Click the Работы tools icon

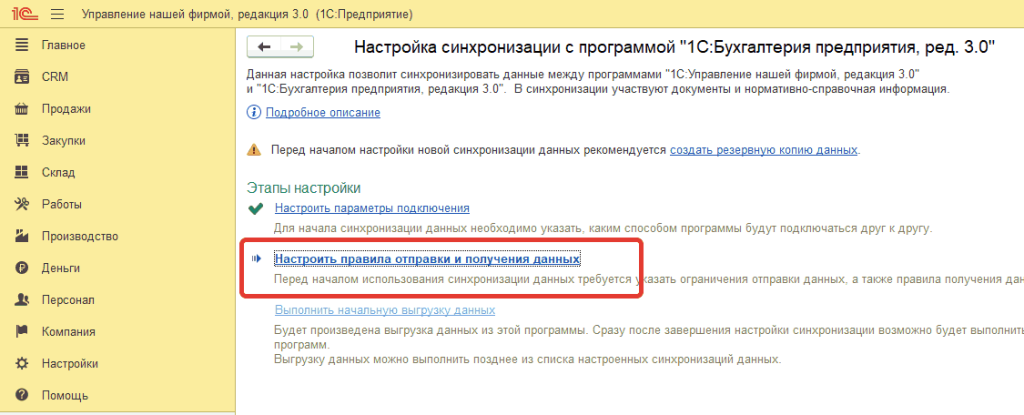point(22,205)
